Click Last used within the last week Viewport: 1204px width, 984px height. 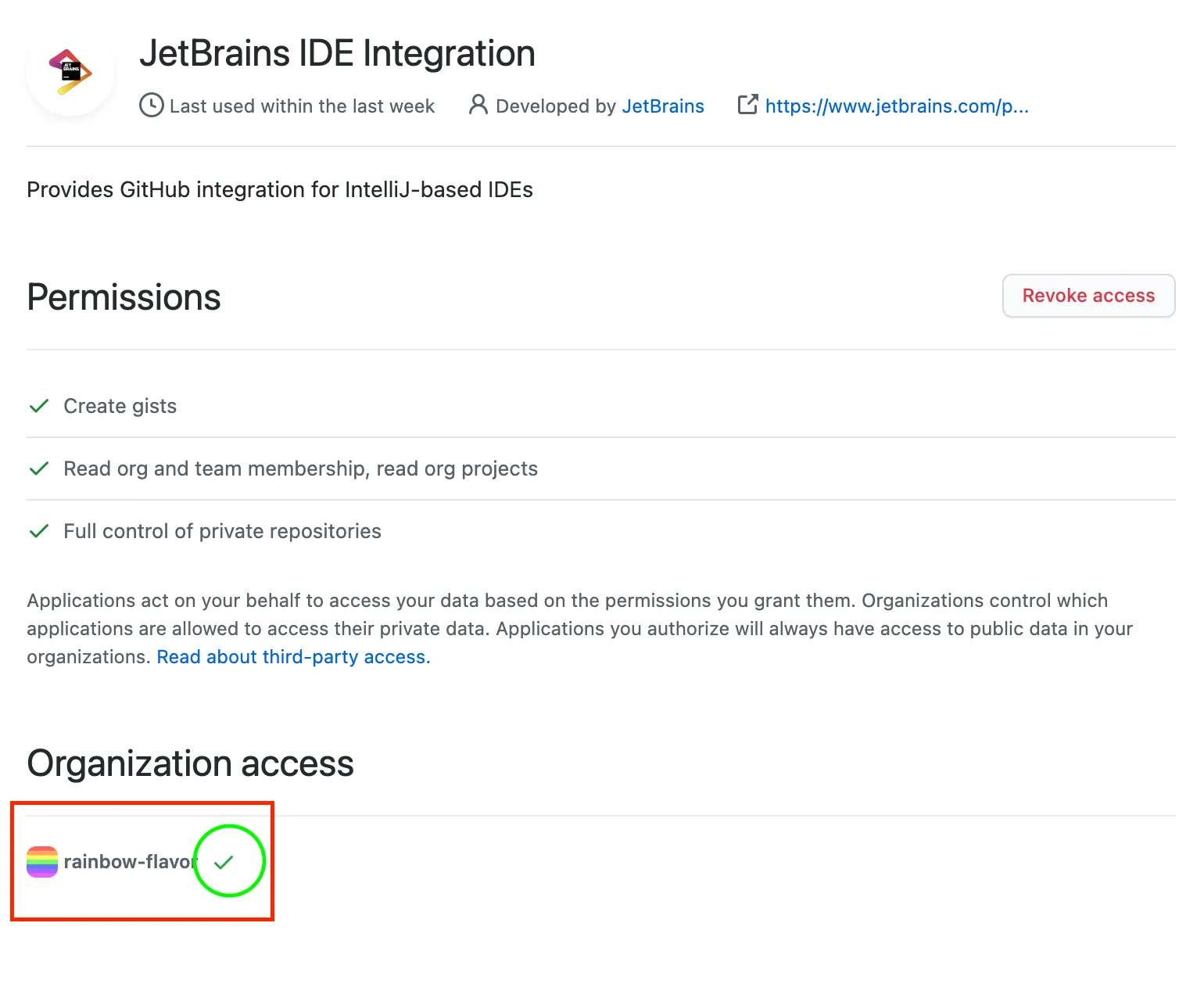(302, 106)
